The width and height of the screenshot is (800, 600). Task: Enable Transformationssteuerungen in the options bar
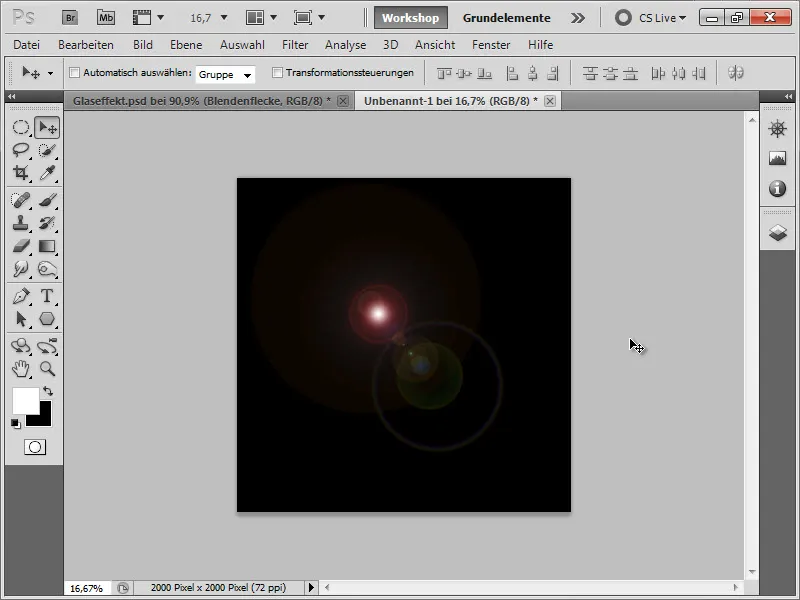[x=277, y=70]
